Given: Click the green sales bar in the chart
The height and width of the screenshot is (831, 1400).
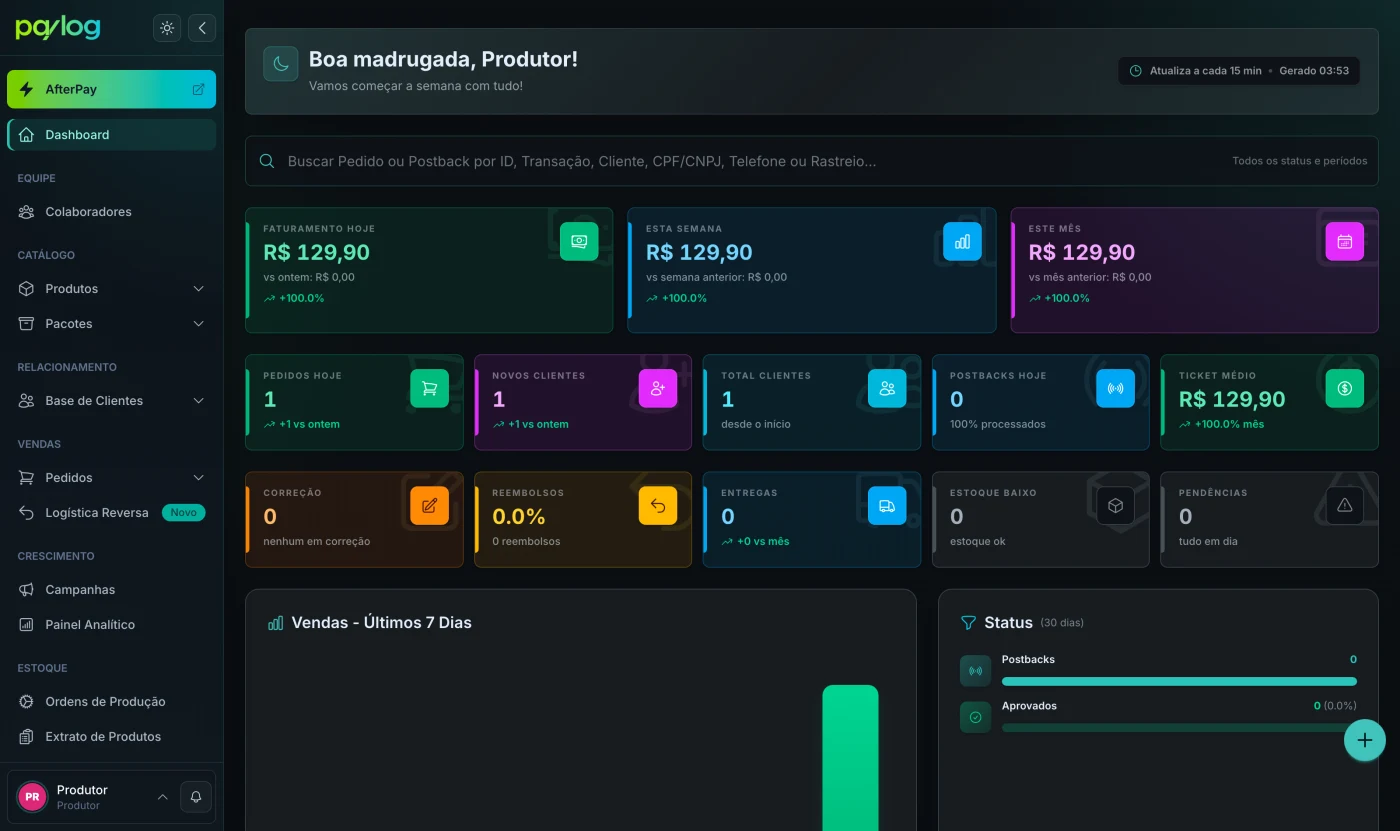Looking at the screenshot, I should [850, 758].
